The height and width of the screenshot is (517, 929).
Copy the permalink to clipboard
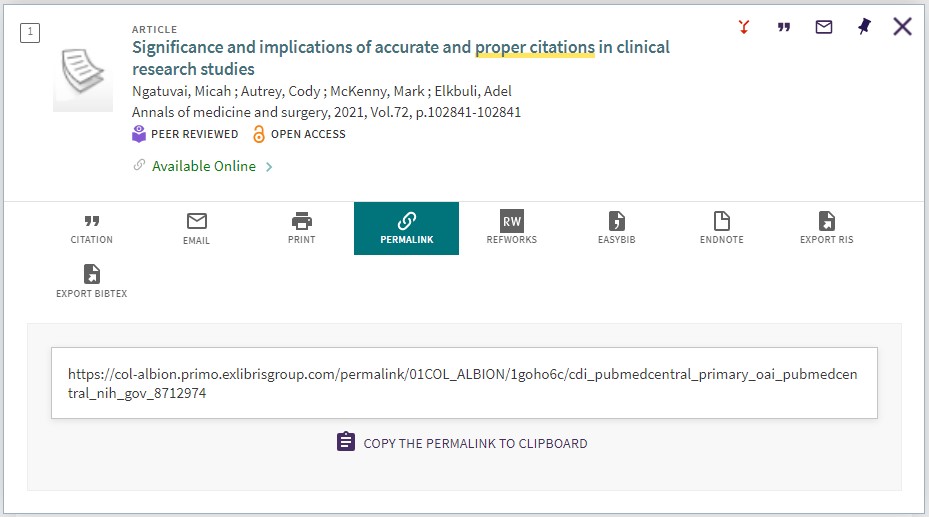coord(462,443)
